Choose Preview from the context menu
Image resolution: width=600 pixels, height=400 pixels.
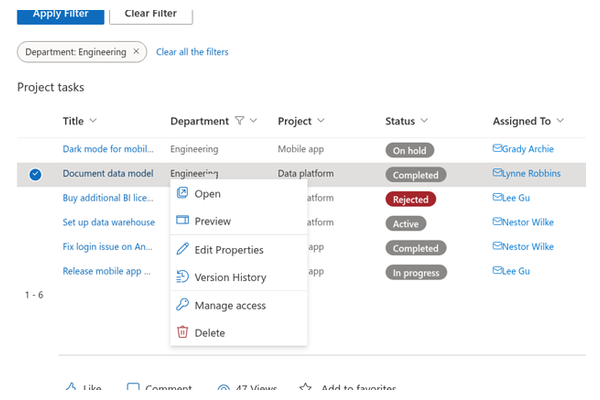tap(239, 221)
